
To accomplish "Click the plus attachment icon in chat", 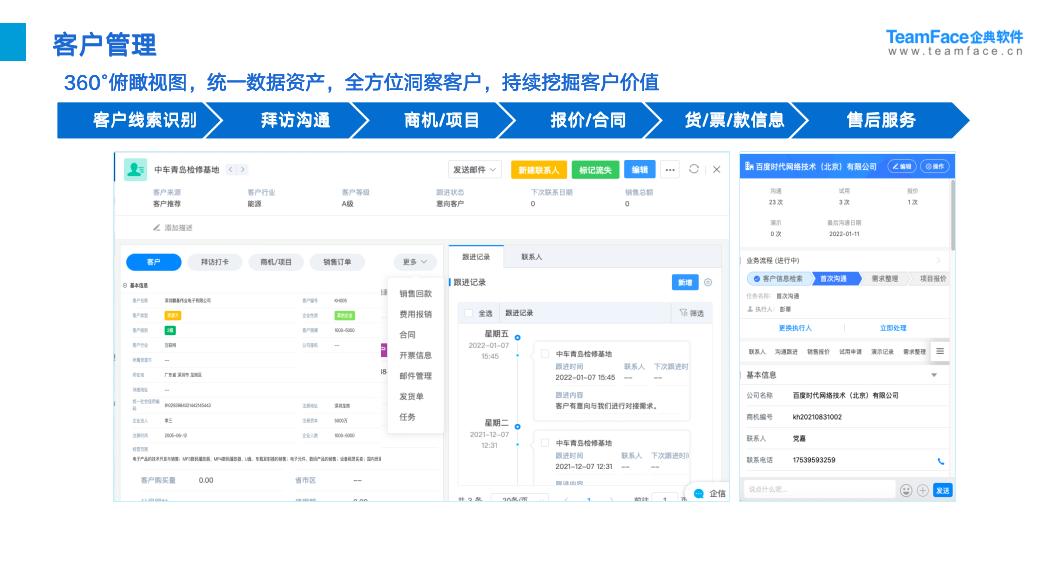I will [923, 490].
